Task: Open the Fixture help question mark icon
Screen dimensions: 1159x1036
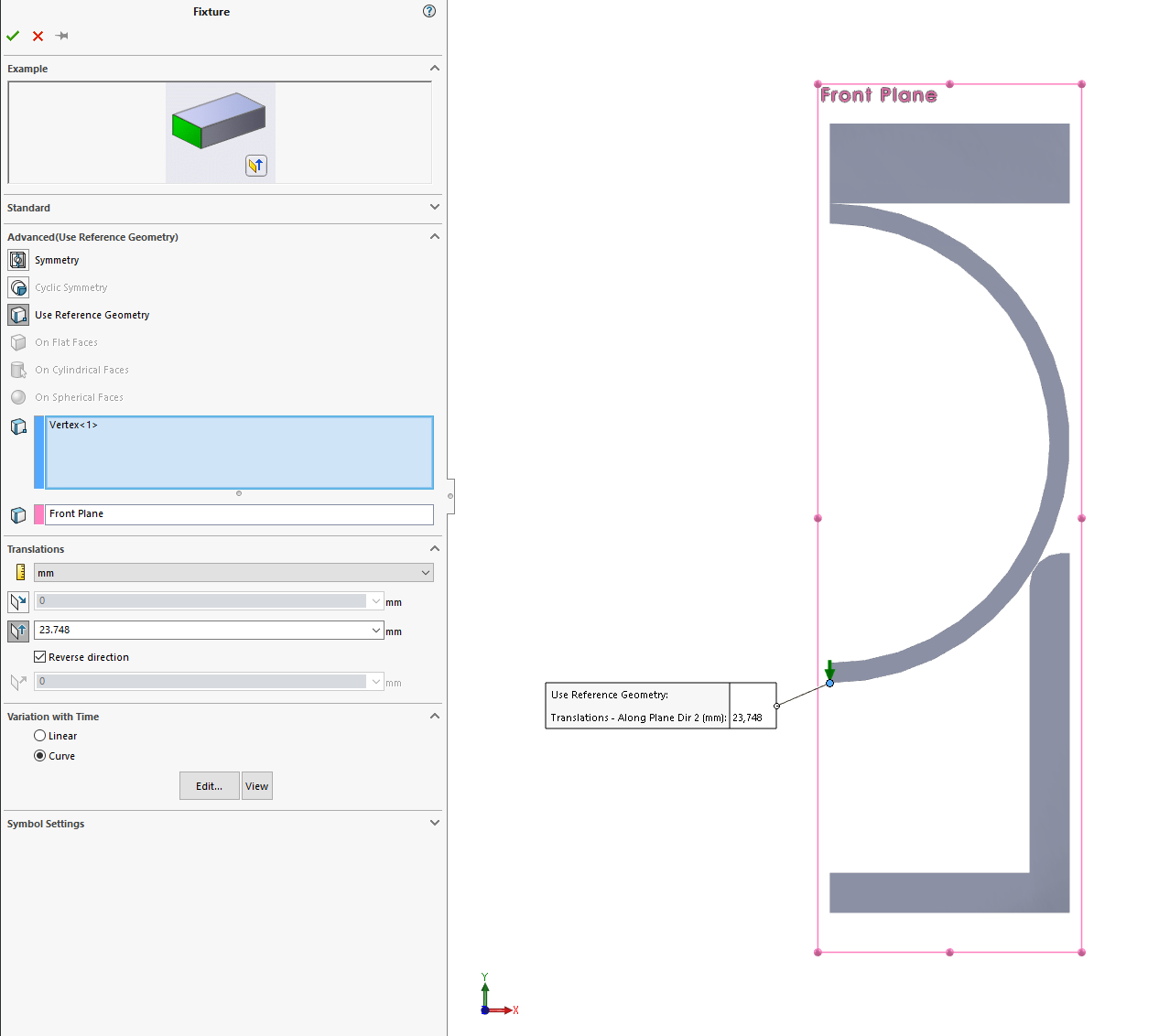Action: coord(429,12)
